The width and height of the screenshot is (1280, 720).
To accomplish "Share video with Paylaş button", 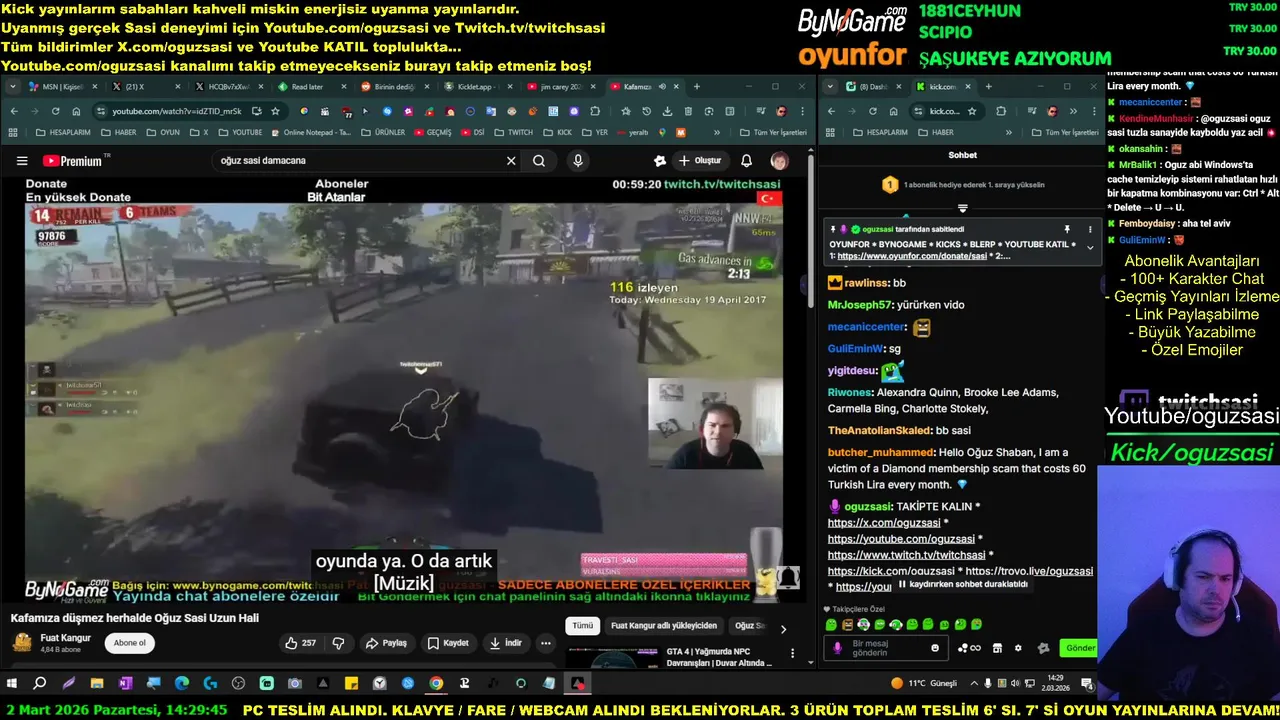I will (x=386, y=643).
